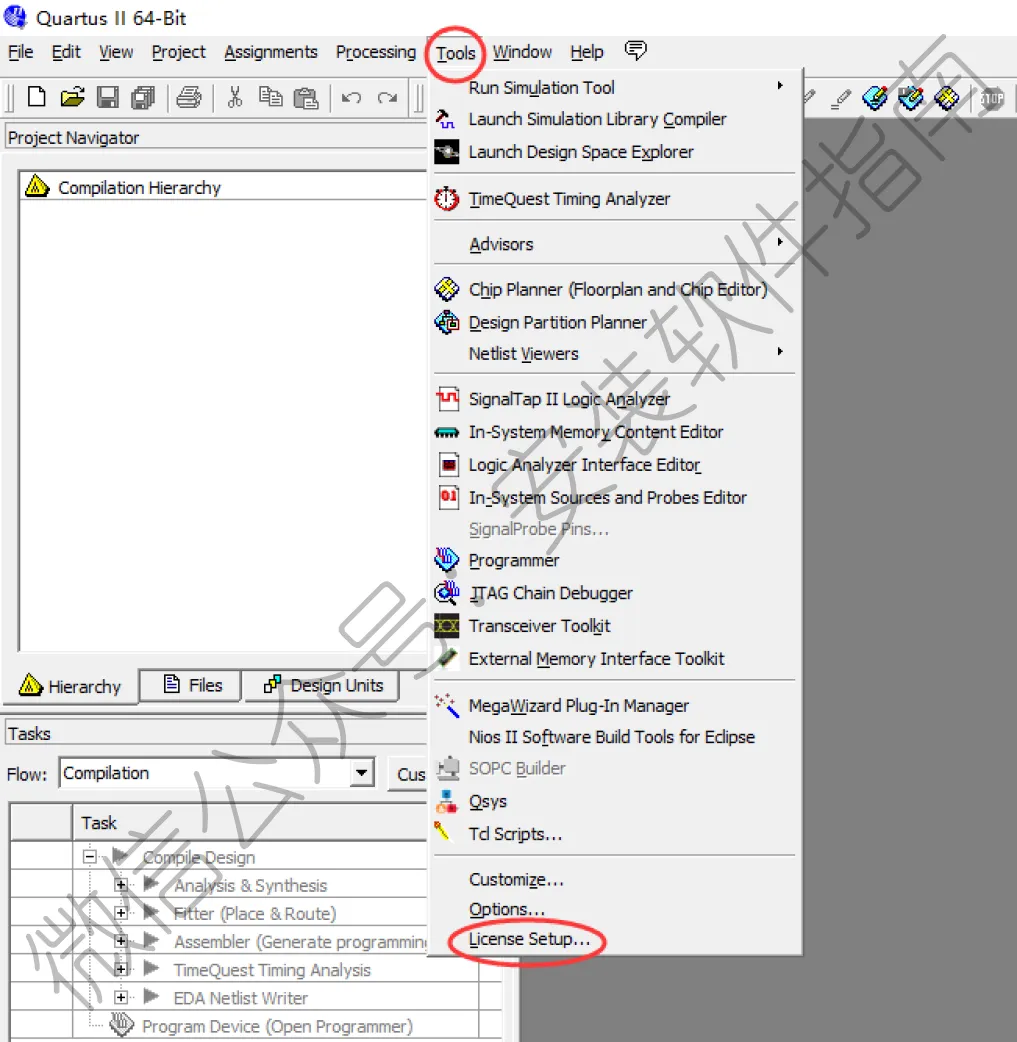Click the Transceiver Toolkit icon
1017x1042 pixels.
pyautogui.click(x=447, y=625)
